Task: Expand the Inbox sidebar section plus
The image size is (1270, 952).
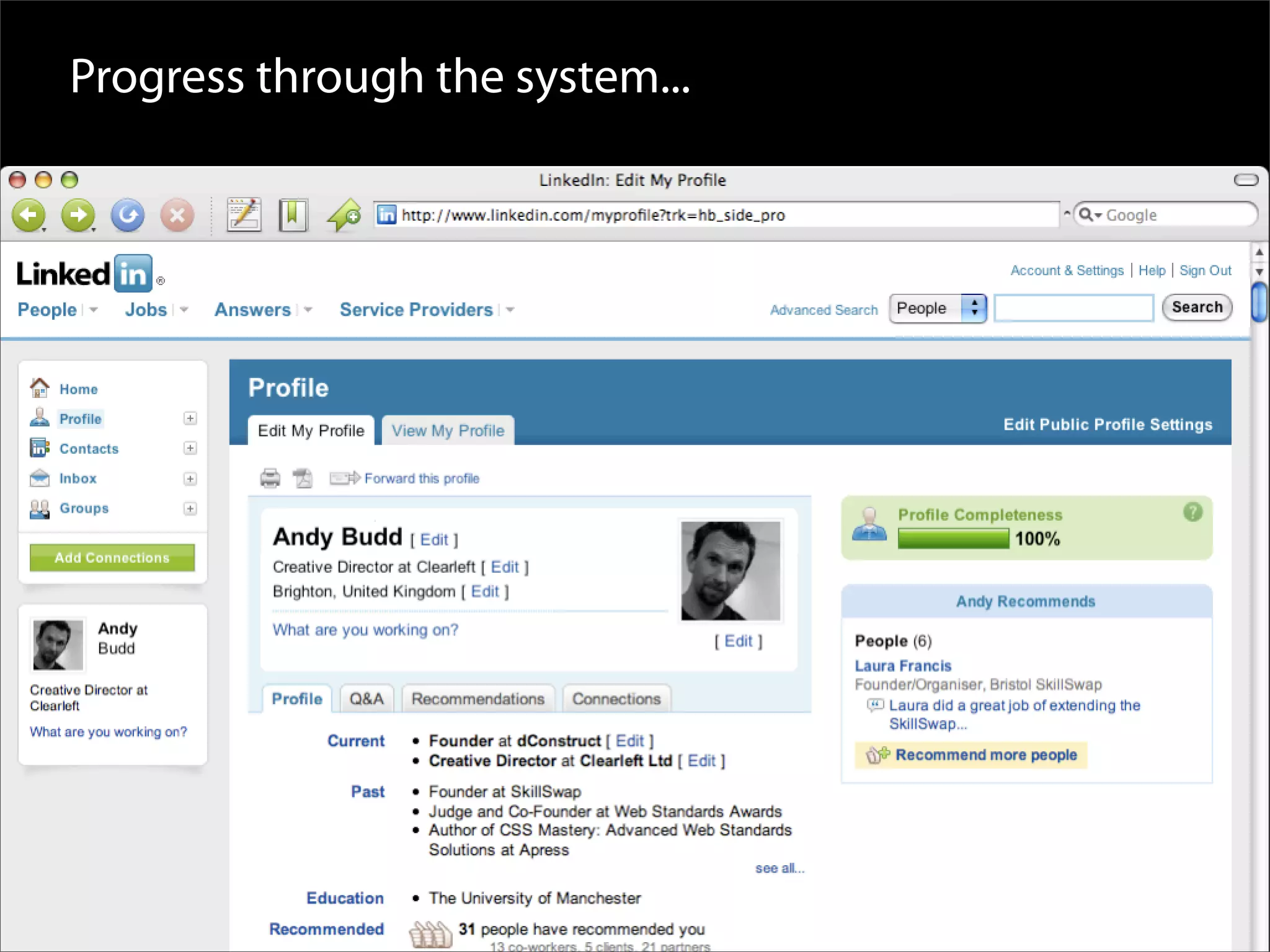Action: 190,478
